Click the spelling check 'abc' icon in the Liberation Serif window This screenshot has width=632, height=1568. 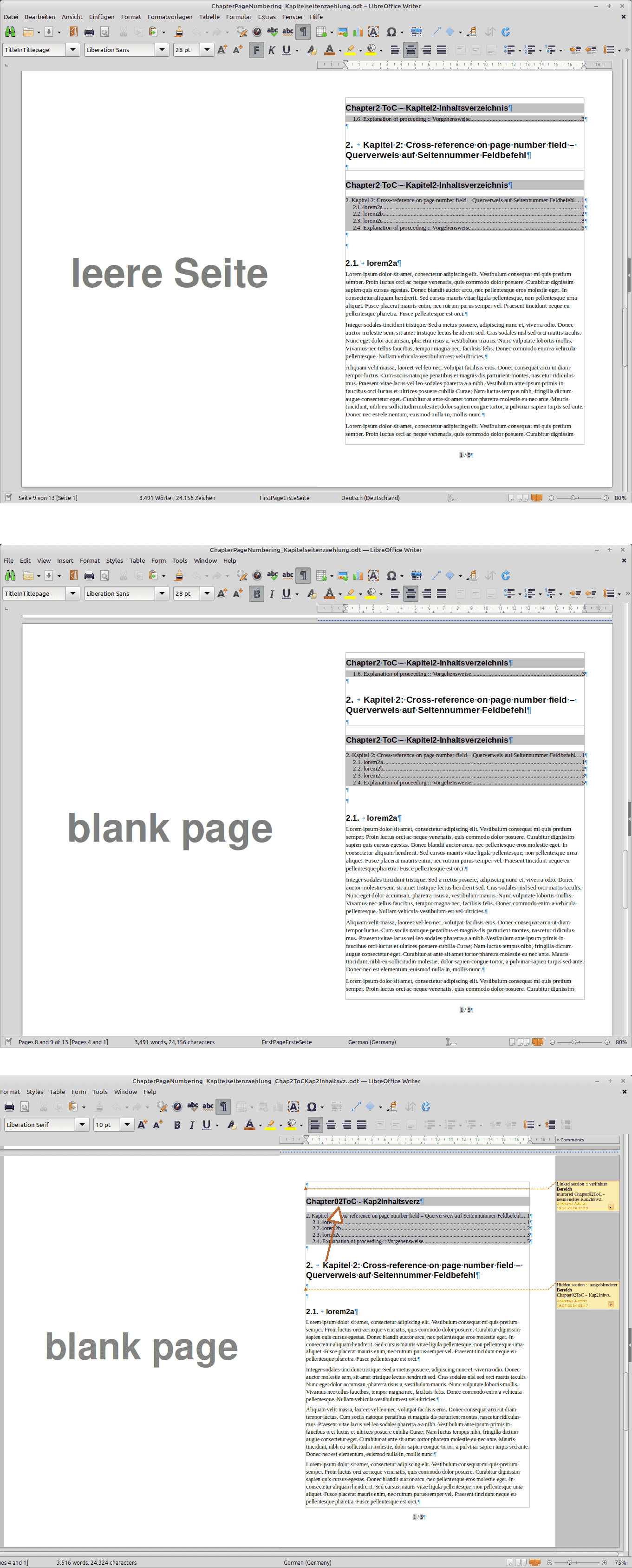click(193, 1107)
